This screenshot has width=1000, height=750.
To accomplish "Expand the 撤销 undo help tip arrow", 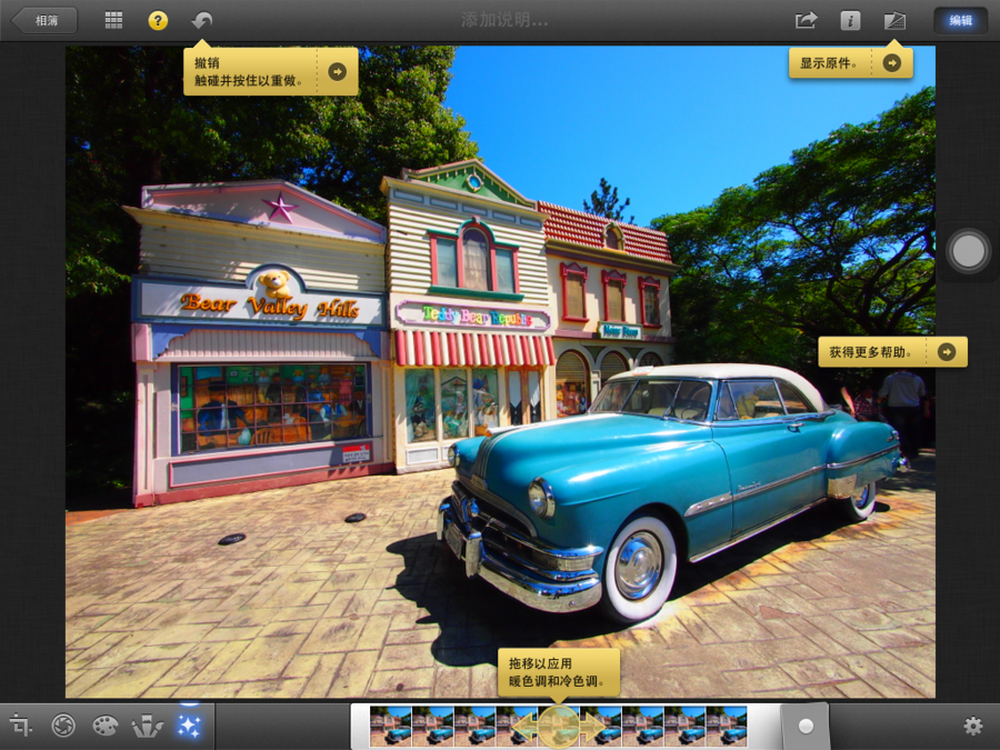I will [337, 71].
